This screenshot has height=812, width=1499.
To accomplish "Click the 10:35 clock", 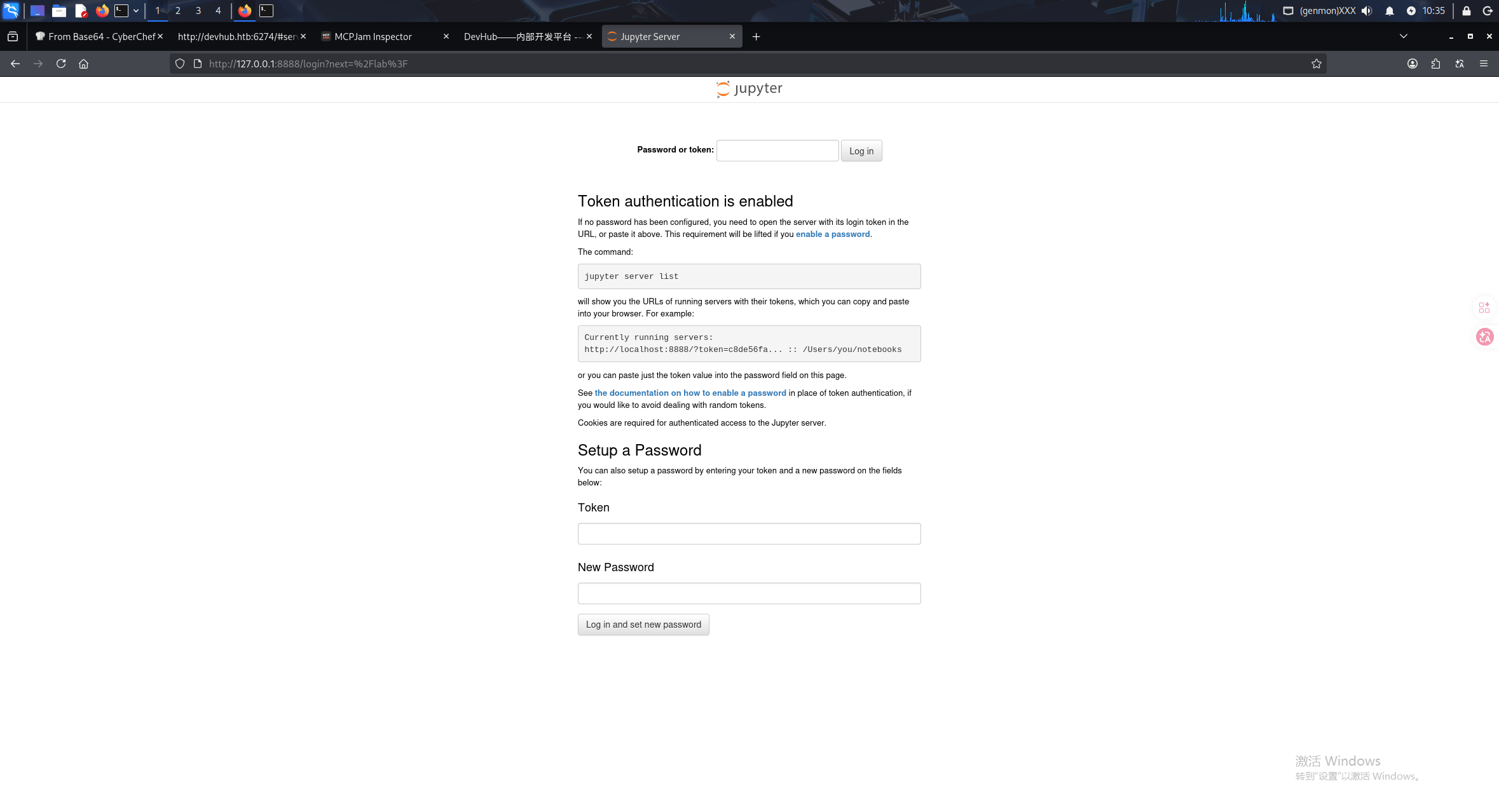I will (x=1434, y=11).
